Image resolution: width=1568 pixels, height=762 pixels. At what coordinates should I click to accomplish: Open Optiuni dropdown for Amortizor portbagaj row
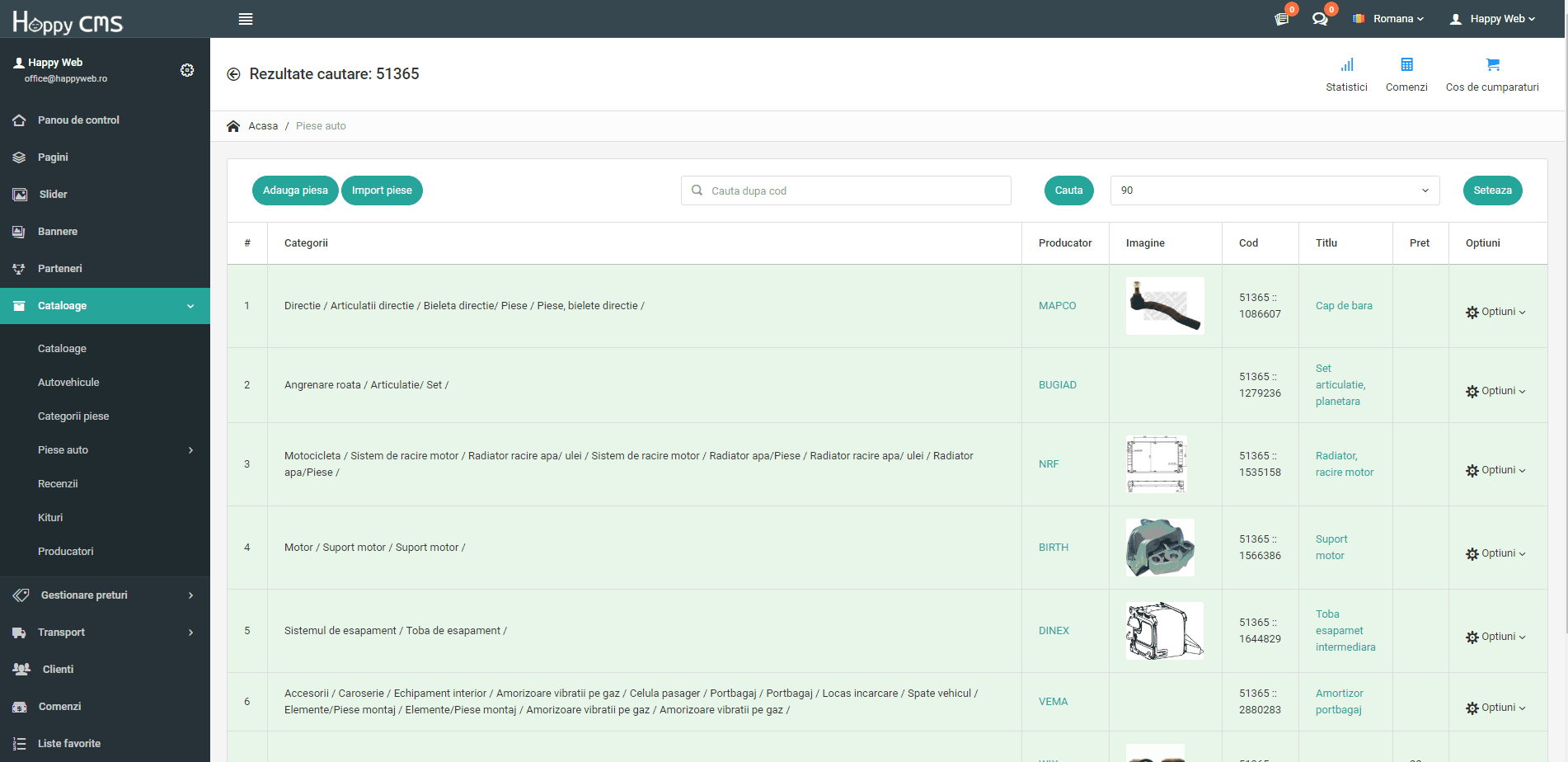tap(1495, 708)
